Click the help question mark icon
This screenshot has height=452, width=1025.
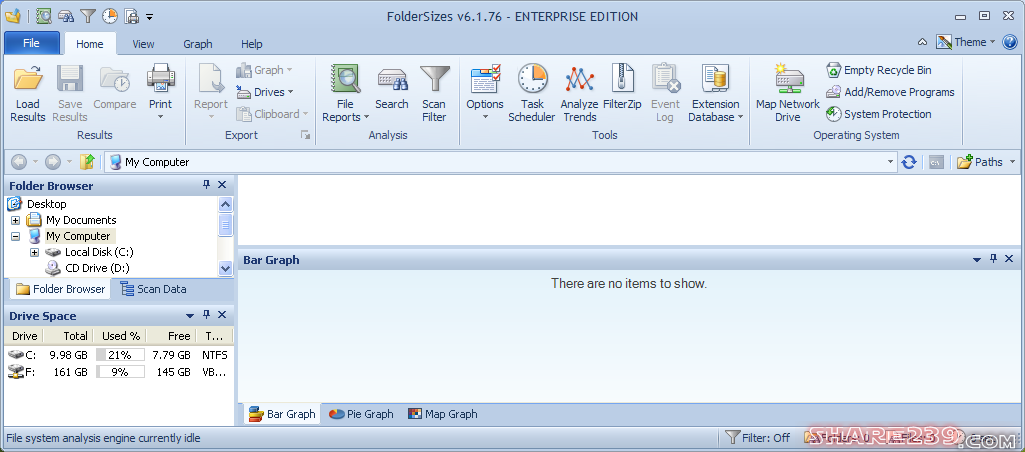pyautogui.click(x=1009, y=43)
